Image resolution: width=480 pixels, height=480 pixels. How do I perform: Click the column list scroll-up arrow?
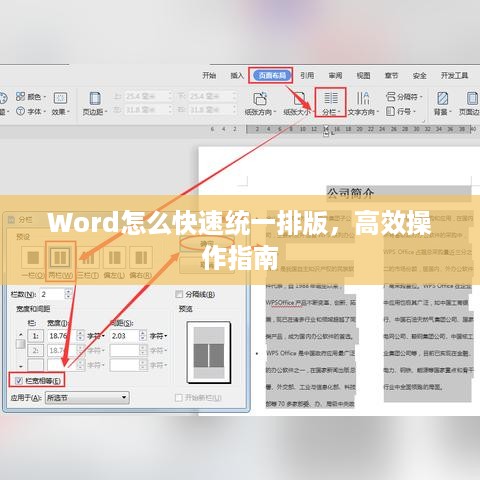pyautogui.click(x=21, y=335)
